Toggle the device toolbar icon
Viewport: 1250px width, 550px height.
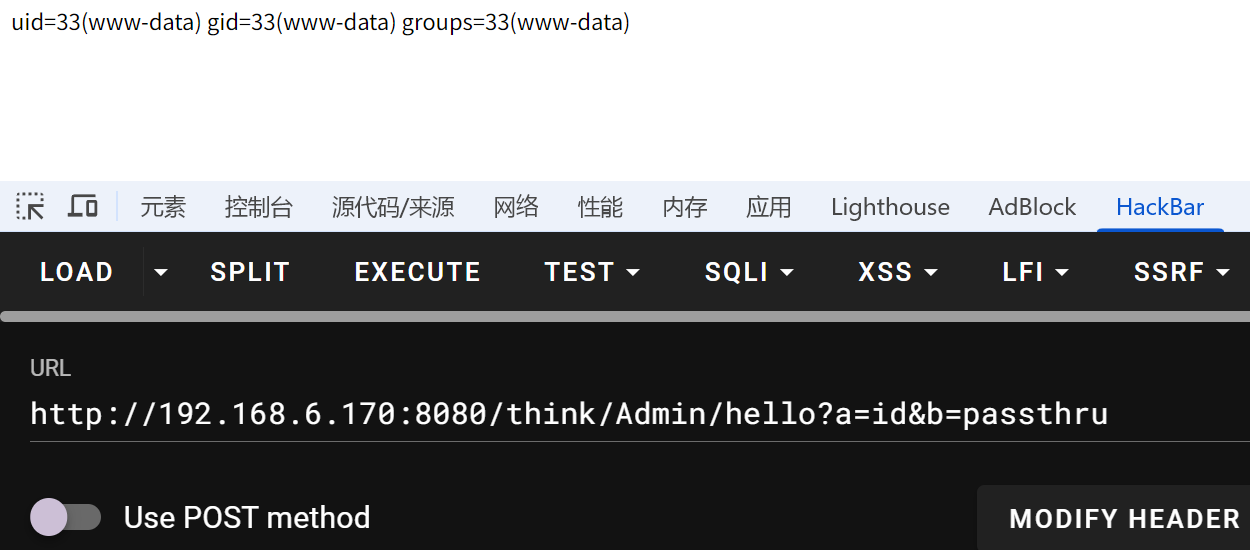tap(82, 207)
